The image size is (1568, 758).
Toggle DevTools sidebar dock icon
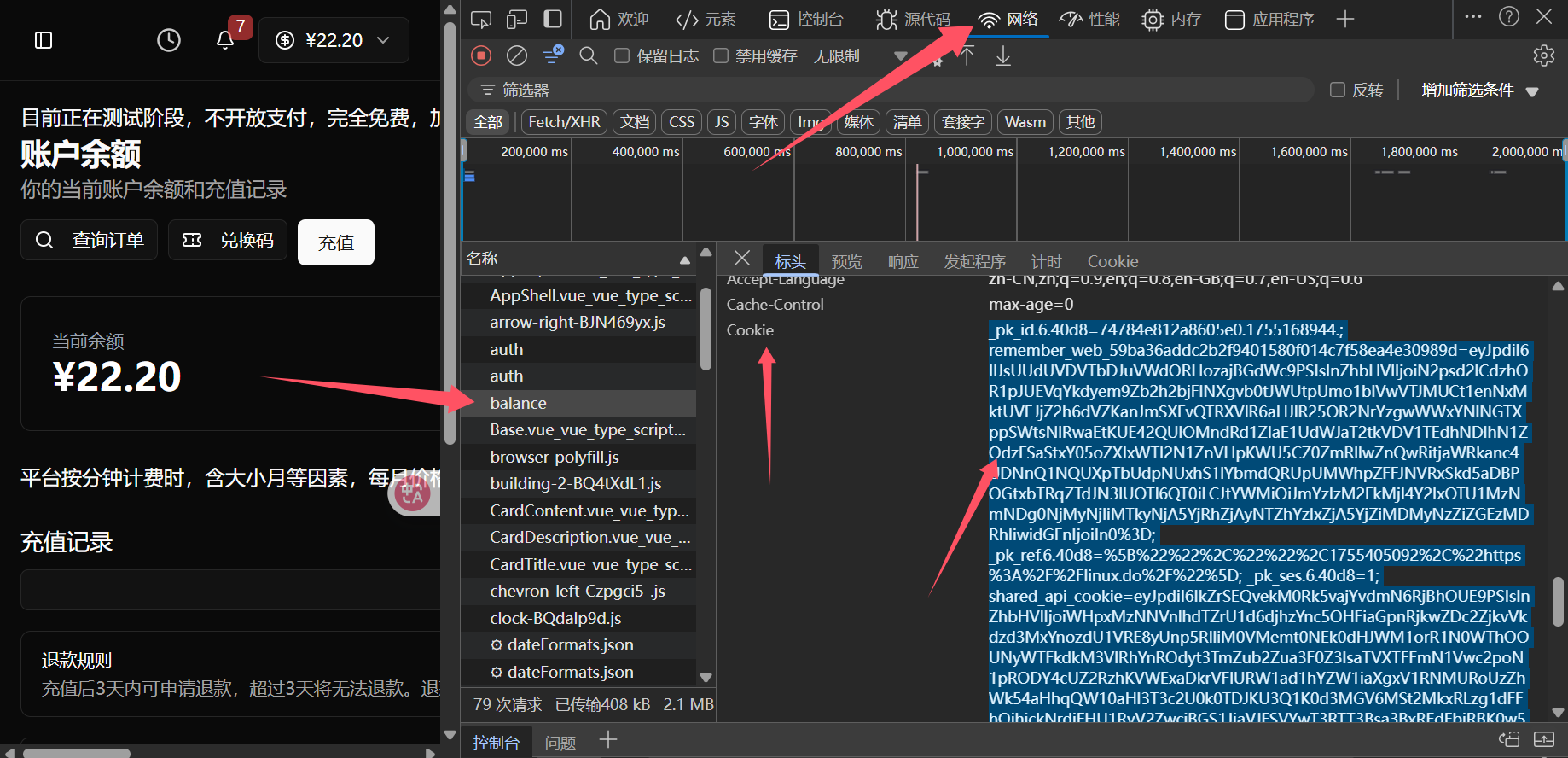(554, 19)
